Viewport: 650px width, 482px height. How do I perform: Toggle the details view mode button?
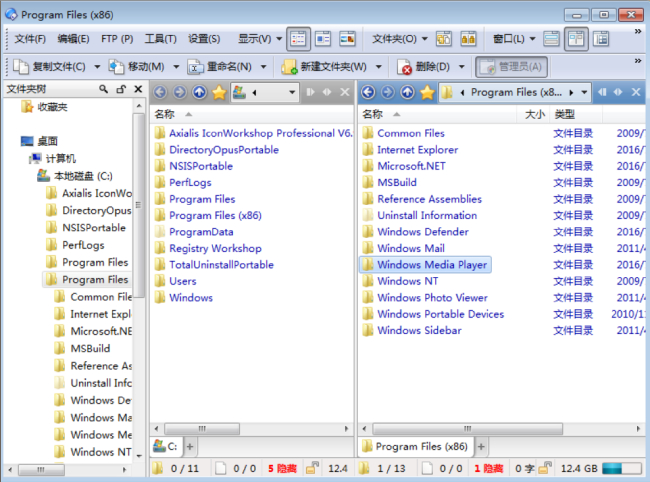[x=298, y=39]
